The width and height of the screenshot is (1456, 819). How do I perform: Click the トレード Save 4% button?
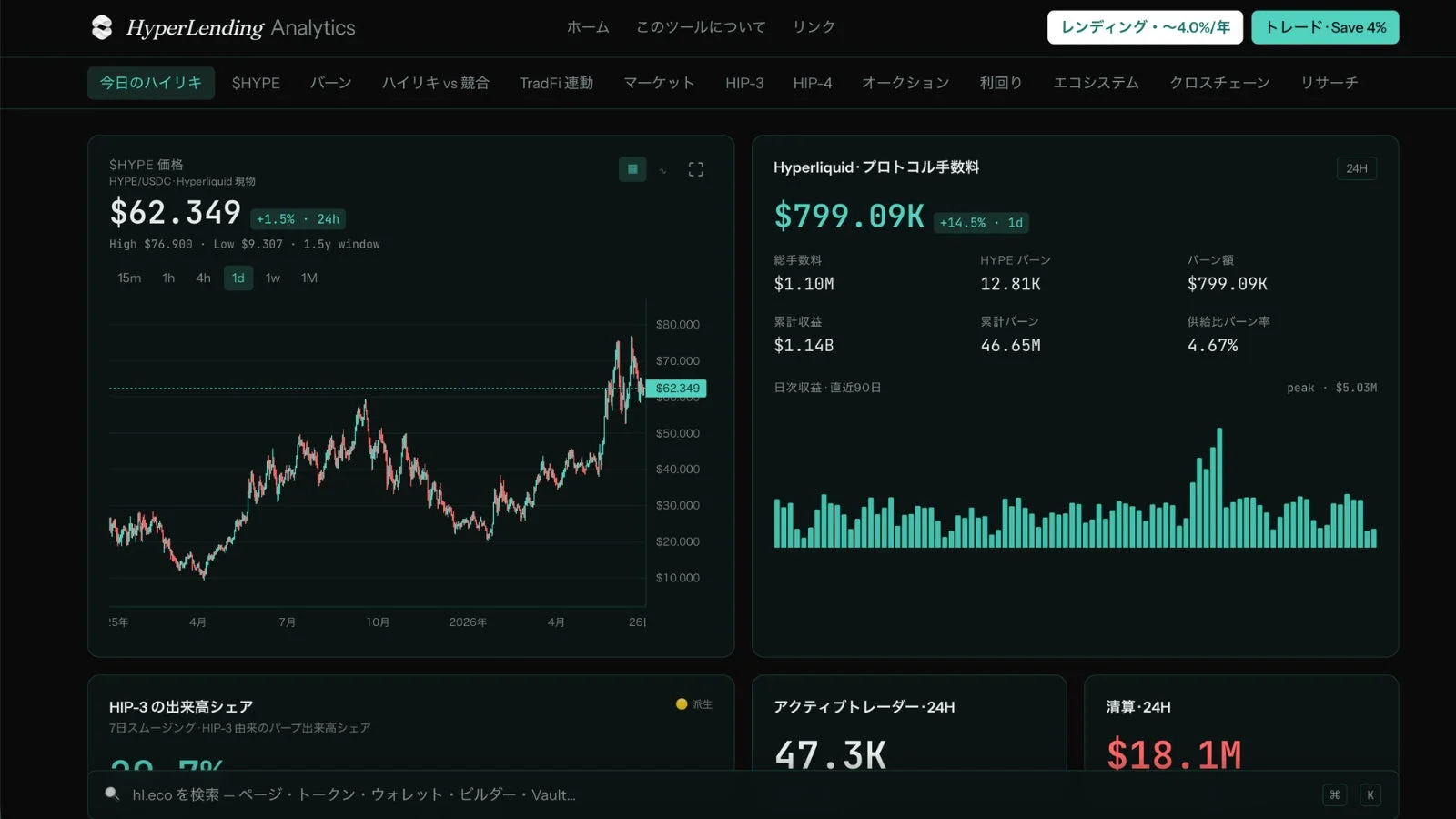click(x=1325, y=27)
